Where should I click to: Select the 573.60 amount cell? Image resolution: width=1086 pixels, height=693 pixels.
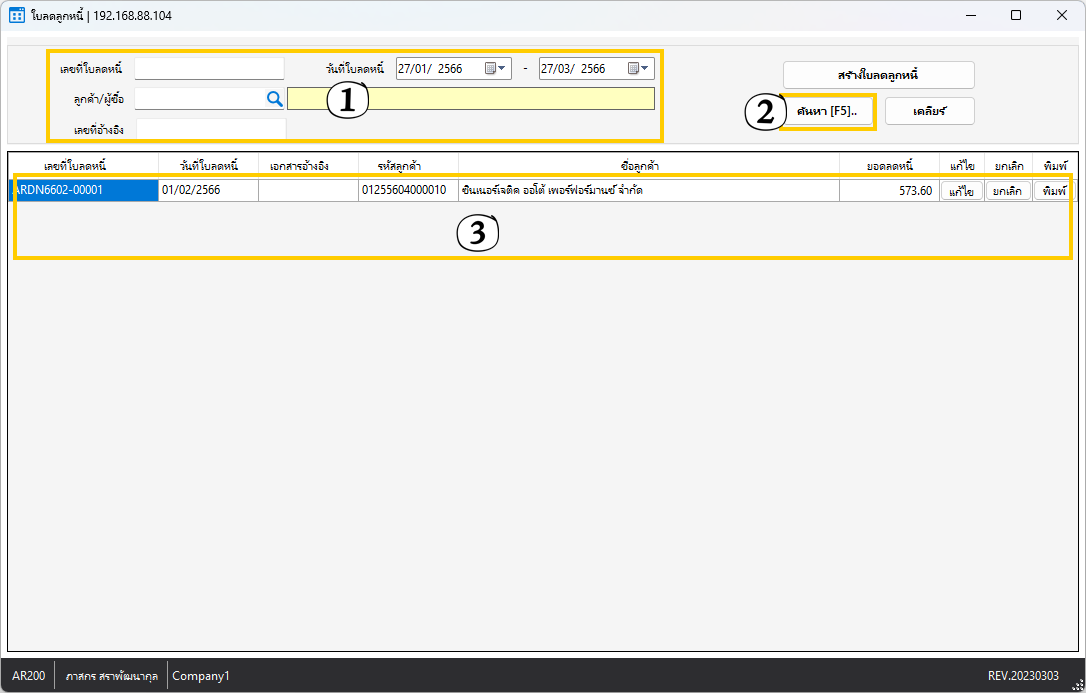click(888, 191)
